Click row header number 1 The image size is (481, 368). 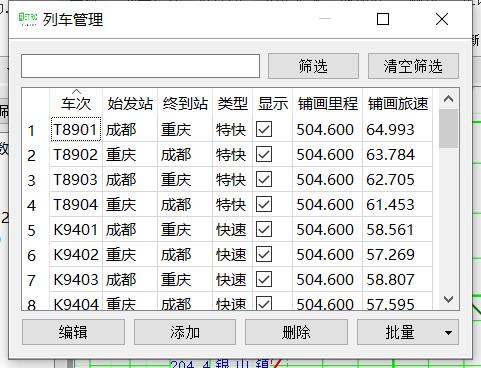point(36,130)
